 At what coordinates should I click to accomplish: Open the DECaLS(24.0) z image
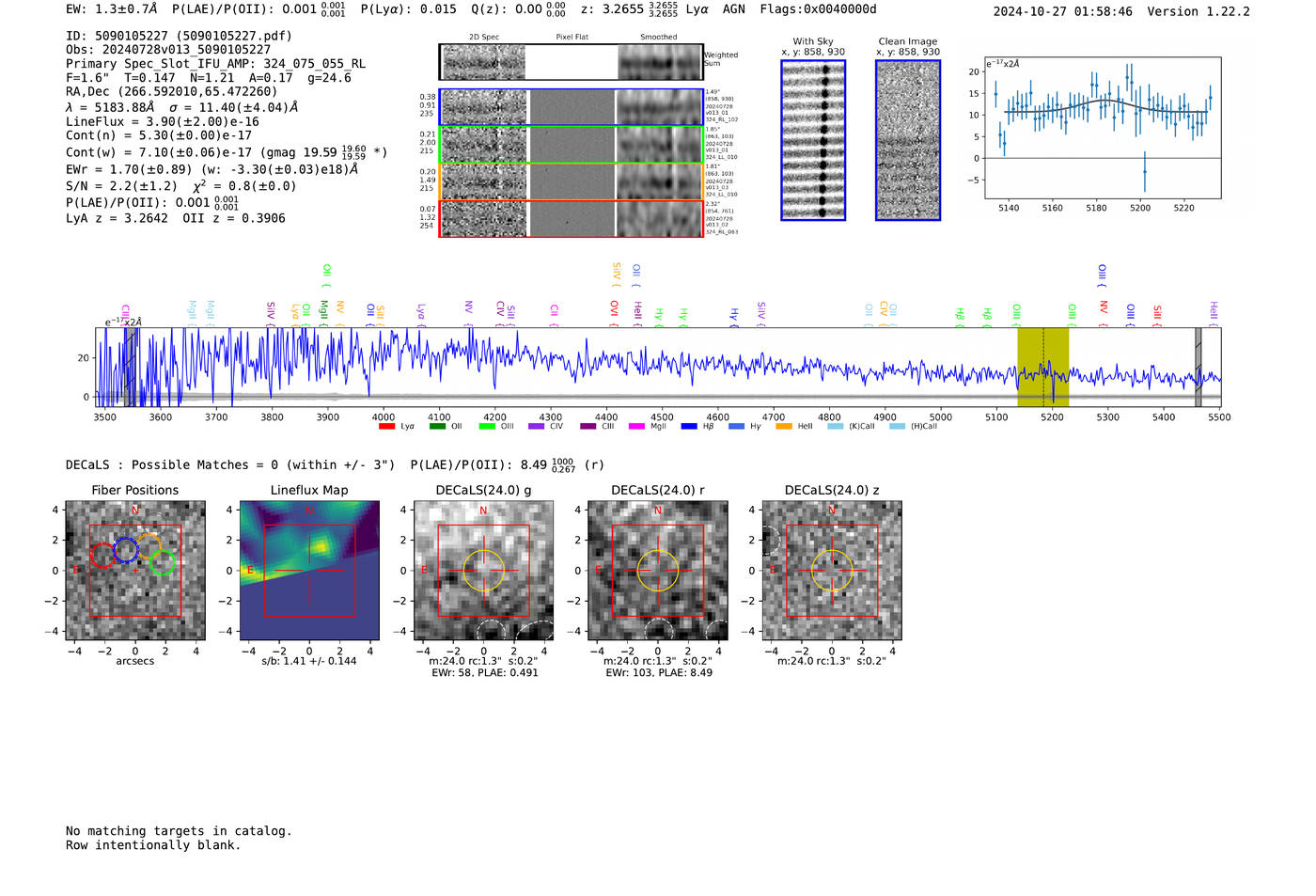832,571
